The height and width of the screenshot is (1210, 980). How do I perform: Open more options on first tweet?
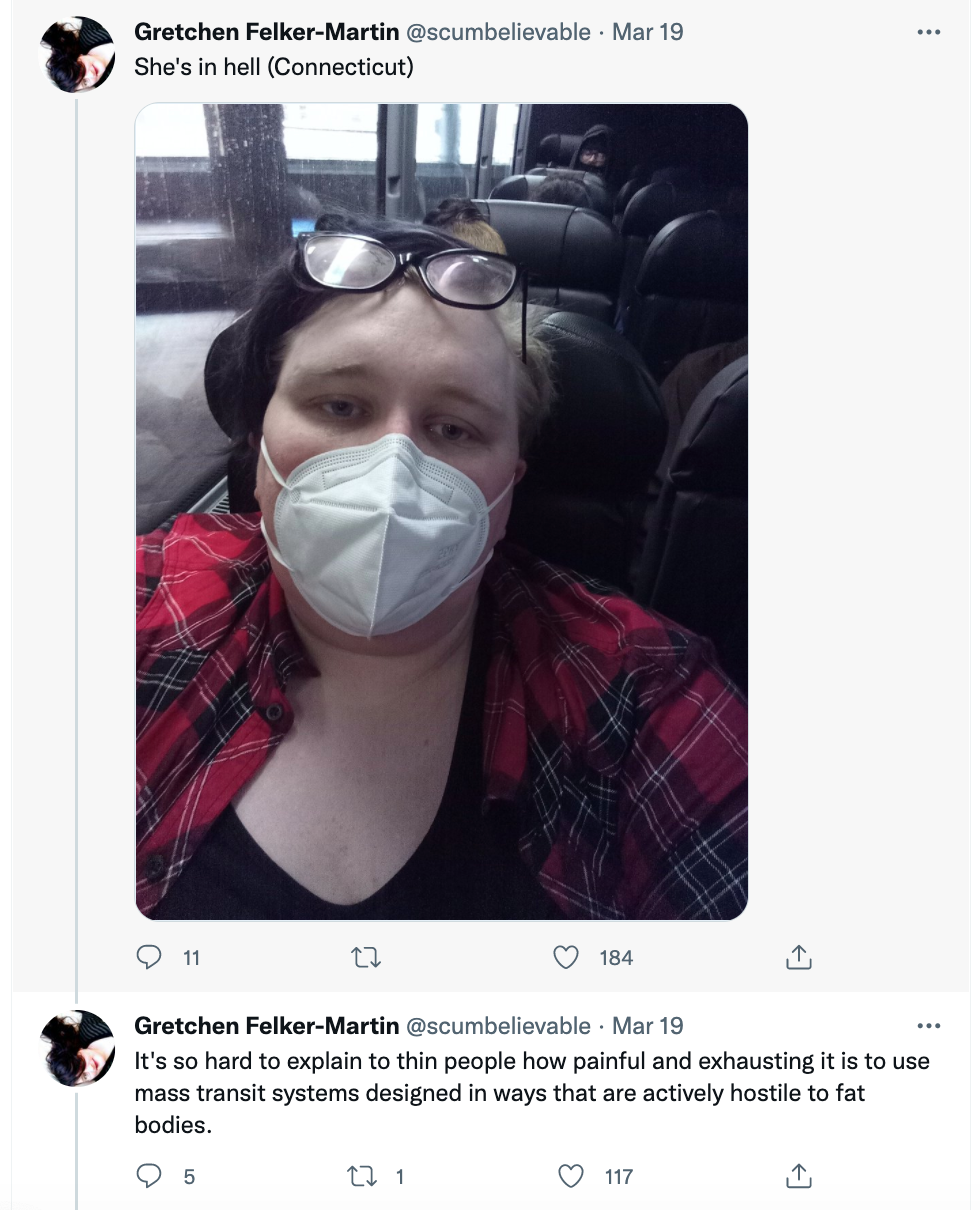[929, 32]
